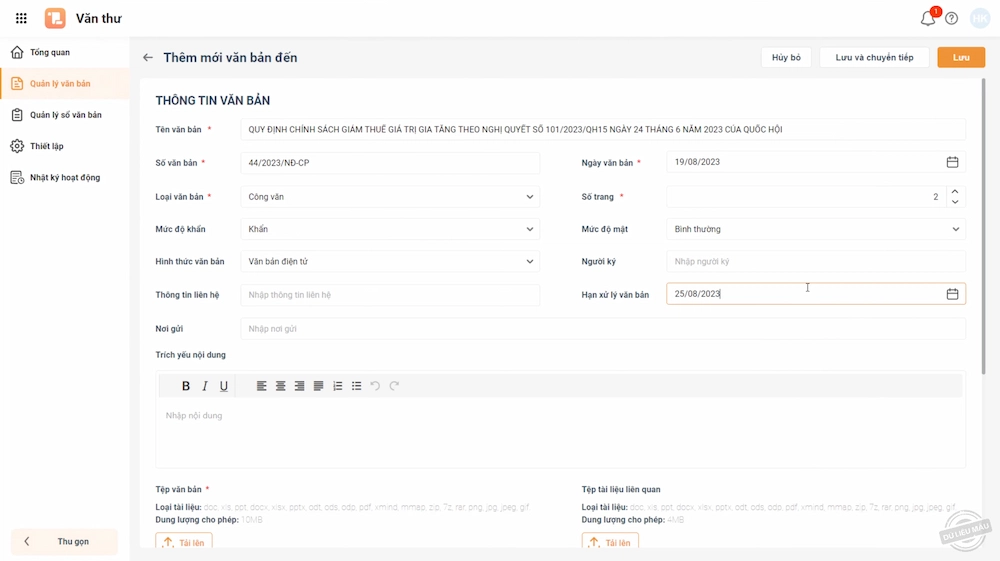Image resolution: width=1000 pixels, height=561 pixels.
Task: Open calendar picker for Ngày văn bản
Action: [x=952, y=162]
